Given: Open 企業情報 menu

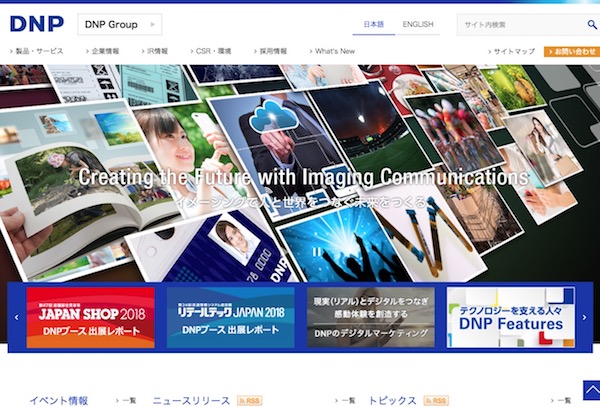Looking at the screenshot, I should click(x=103, y=51).
